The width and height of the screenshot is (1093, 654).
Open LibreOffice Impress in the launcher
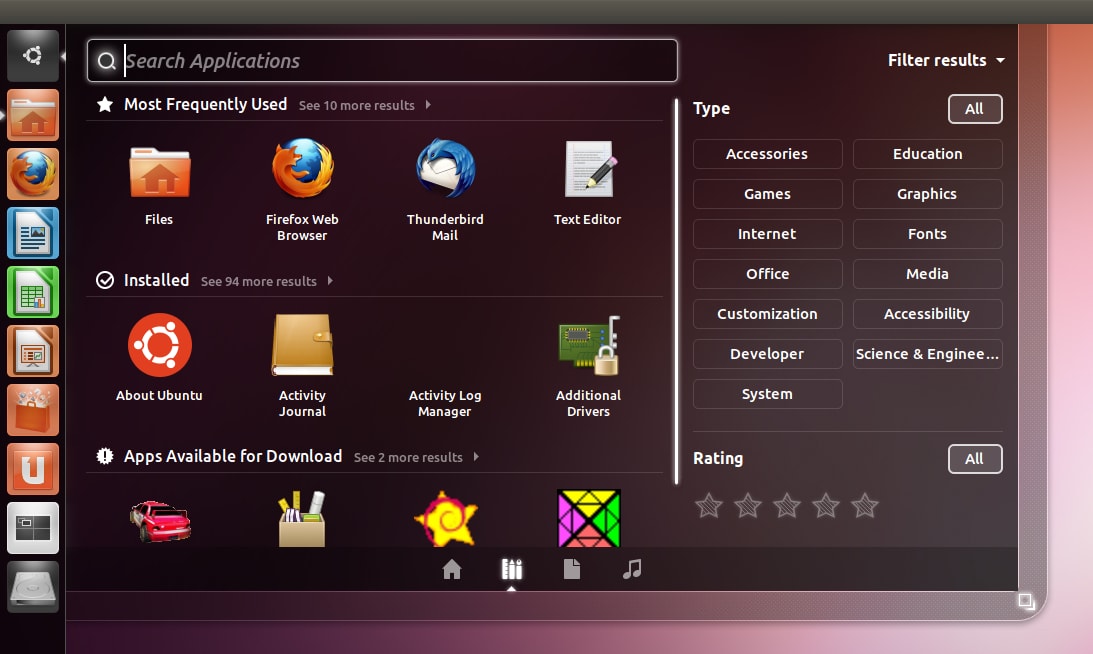(33, 351)
